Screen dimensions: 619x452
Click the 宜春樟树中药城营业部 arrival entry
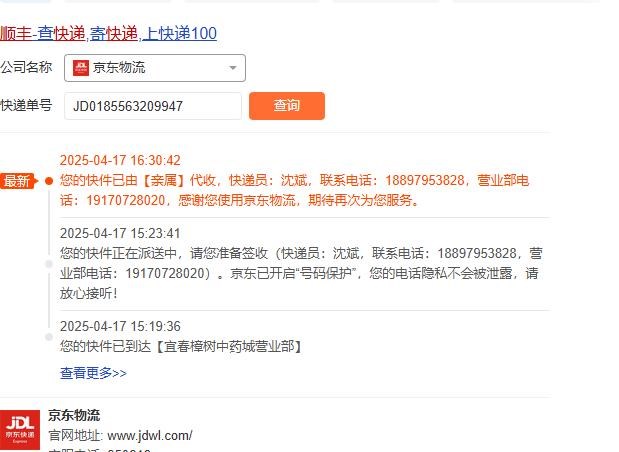point(182,347)
